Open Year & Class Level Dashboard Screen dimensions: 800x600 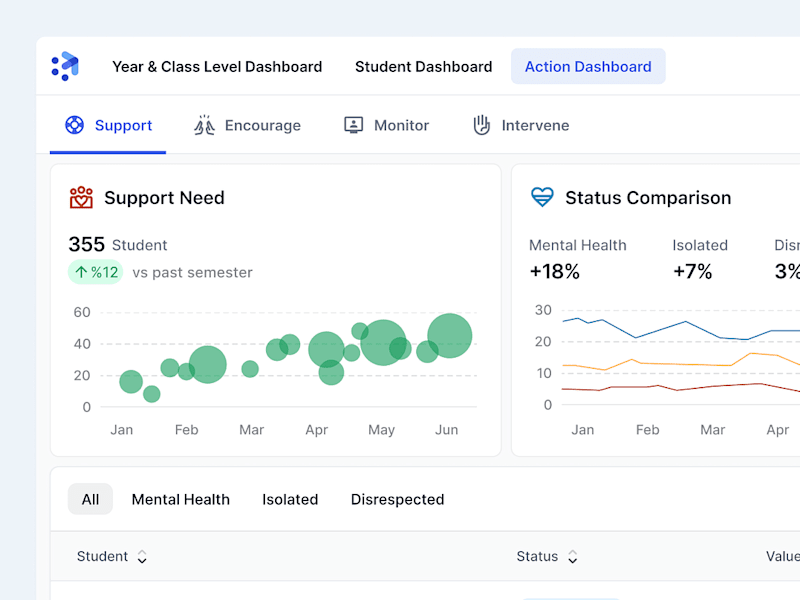217,67
